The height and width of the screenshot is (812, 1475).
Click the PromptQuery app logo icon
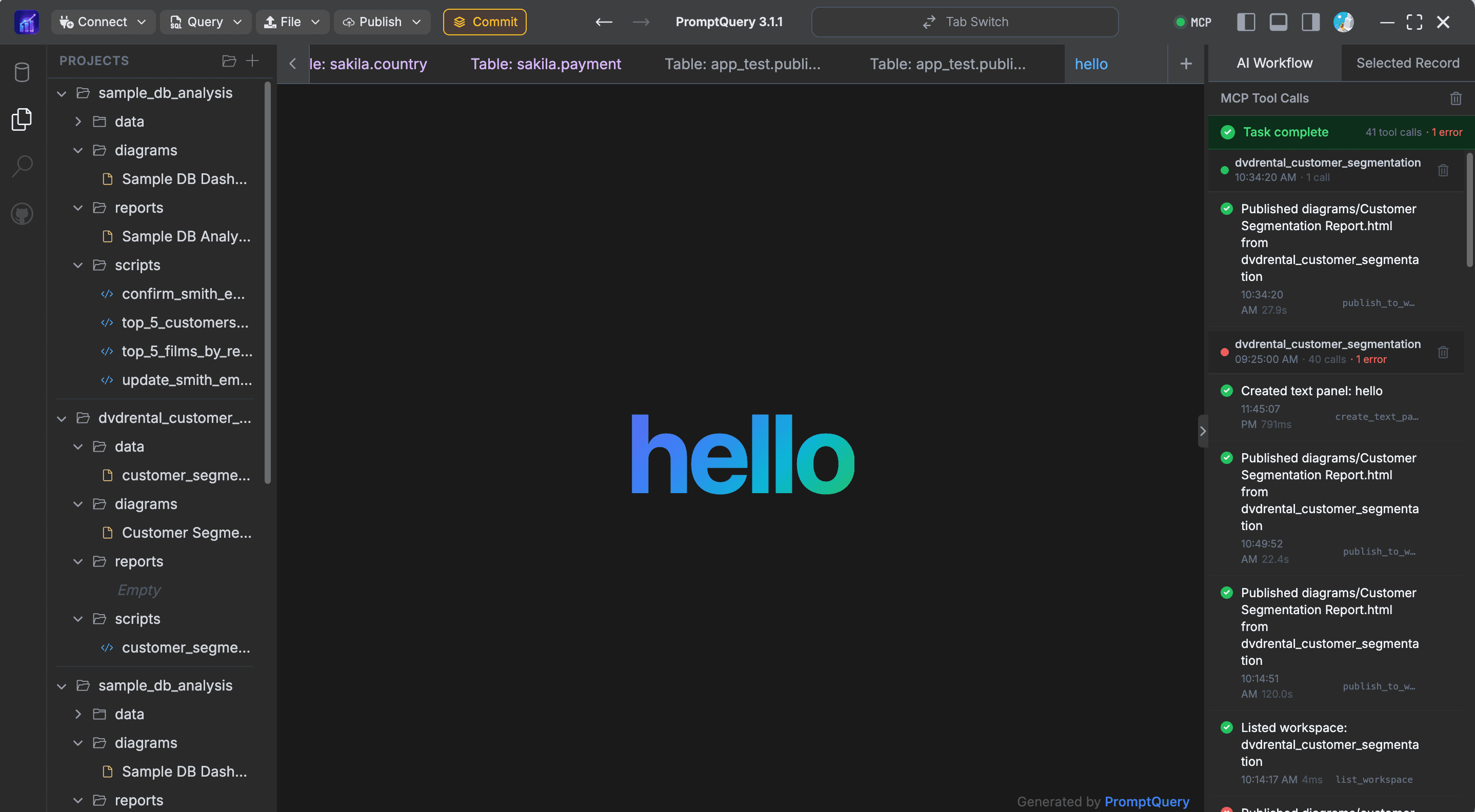tap(26, 23)
